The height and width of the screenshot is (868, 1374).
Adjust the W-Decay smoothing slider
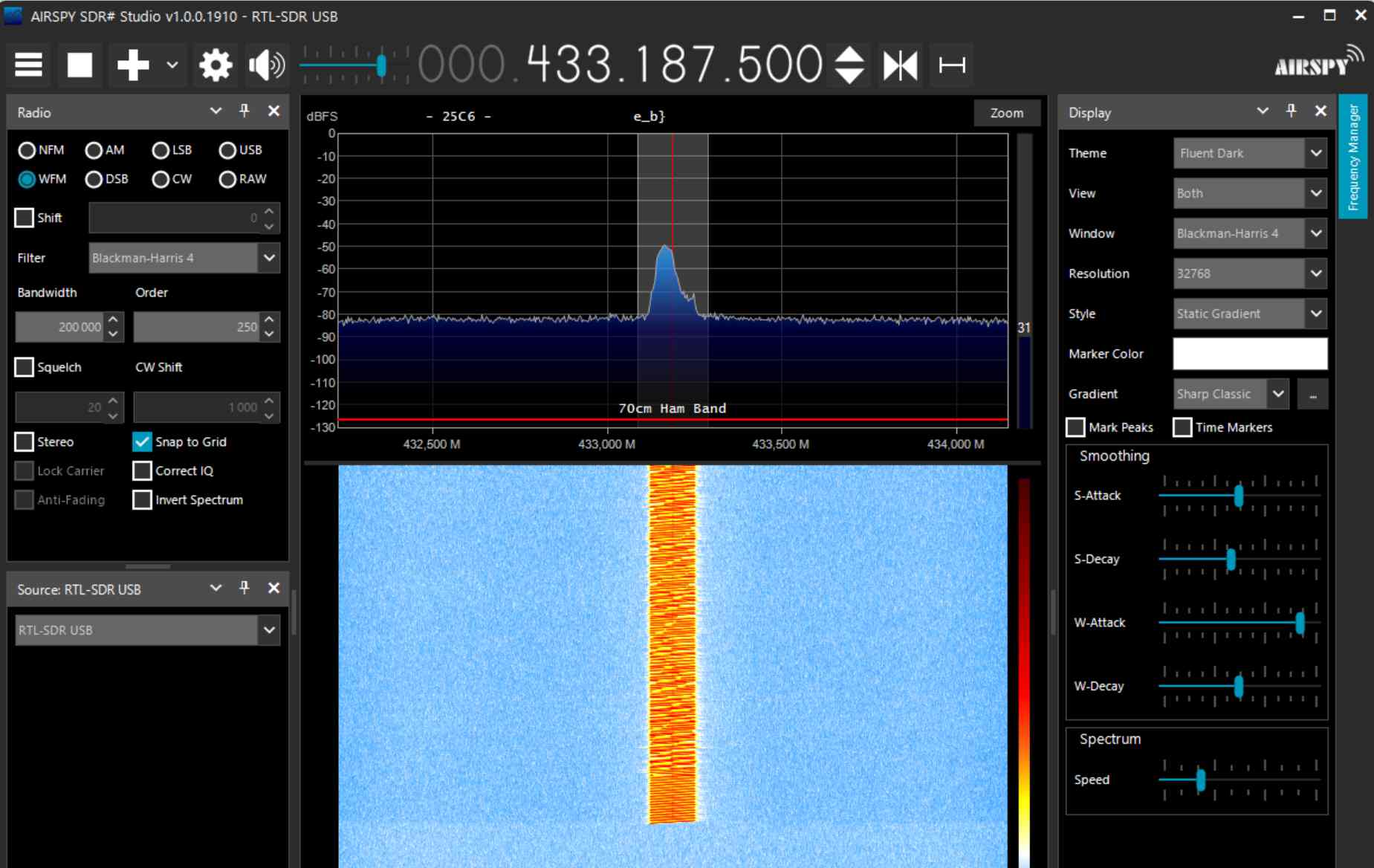pyautogui.click(x=1239, y=686)
